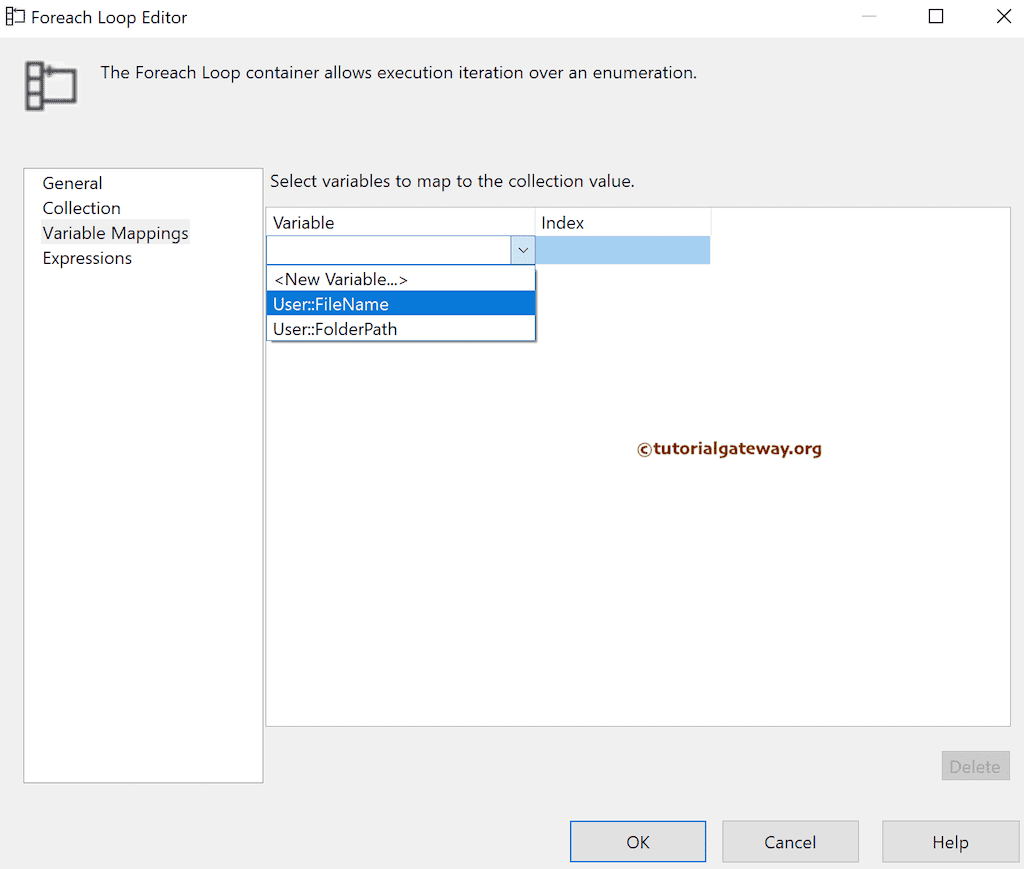Pick User::FolderPath from the dropdown
This screenshot has width=1024, height=869.
[x=400, y=329]
